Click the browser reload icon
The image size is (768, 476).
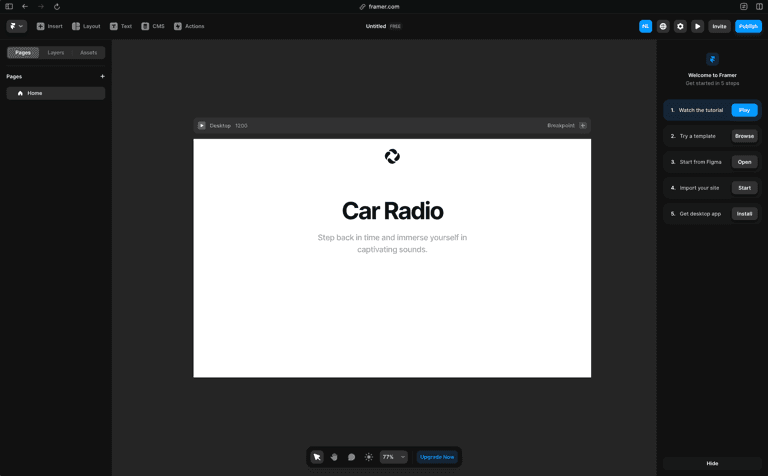[57, 6]
